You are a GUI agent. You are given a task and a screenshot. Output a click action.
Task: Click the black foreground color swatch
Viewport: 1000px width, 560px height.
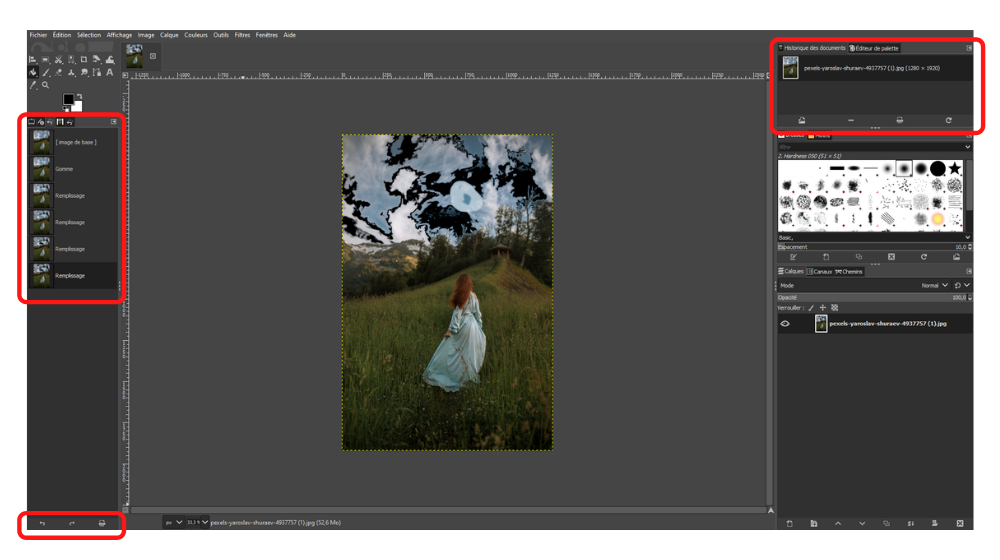tap(68, 99)
